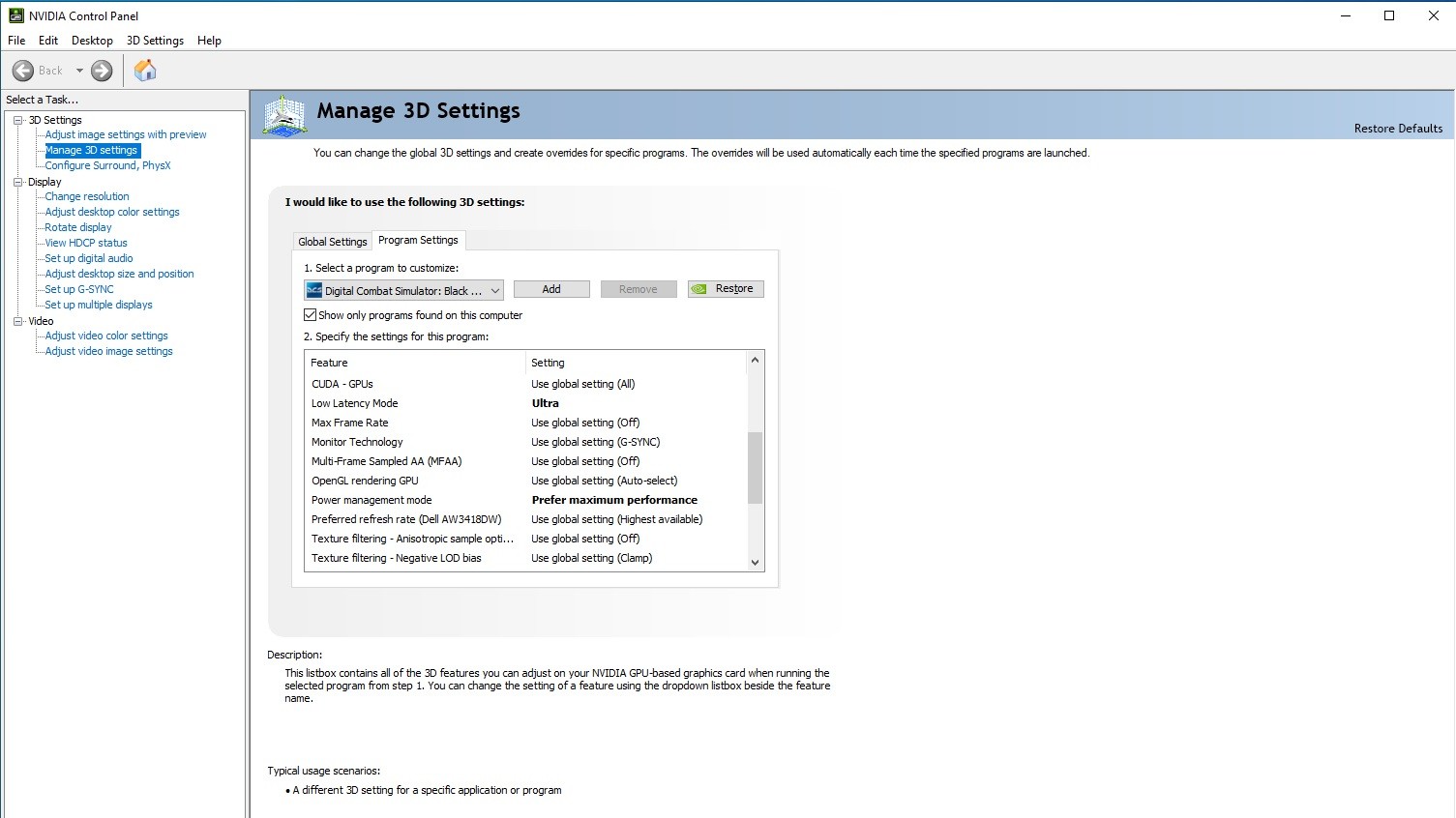Click the Manage 3D Settings header icon
The width and height of the screenshot is (1456, 818).
284,116
